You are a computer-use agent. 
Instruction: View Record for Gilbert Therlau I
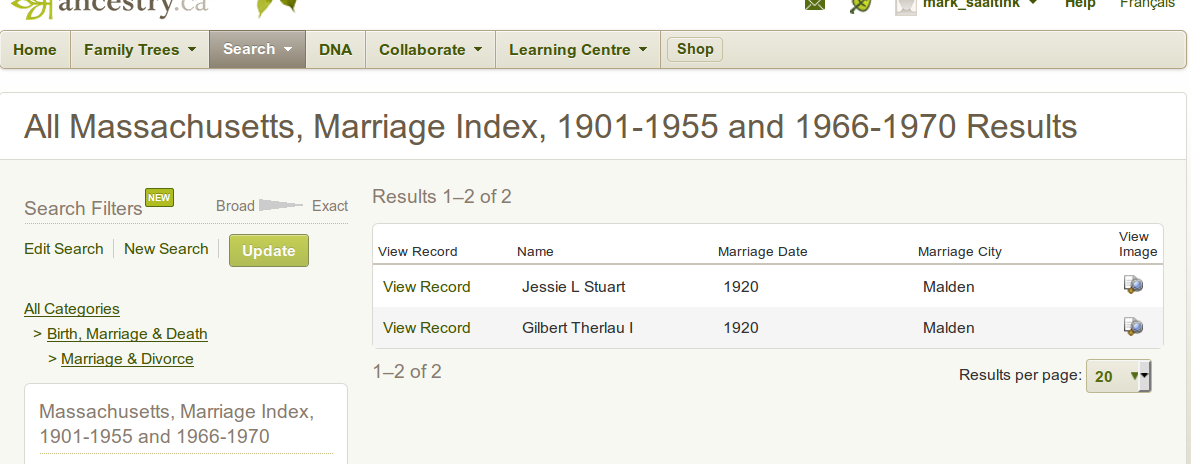point(426,328)
